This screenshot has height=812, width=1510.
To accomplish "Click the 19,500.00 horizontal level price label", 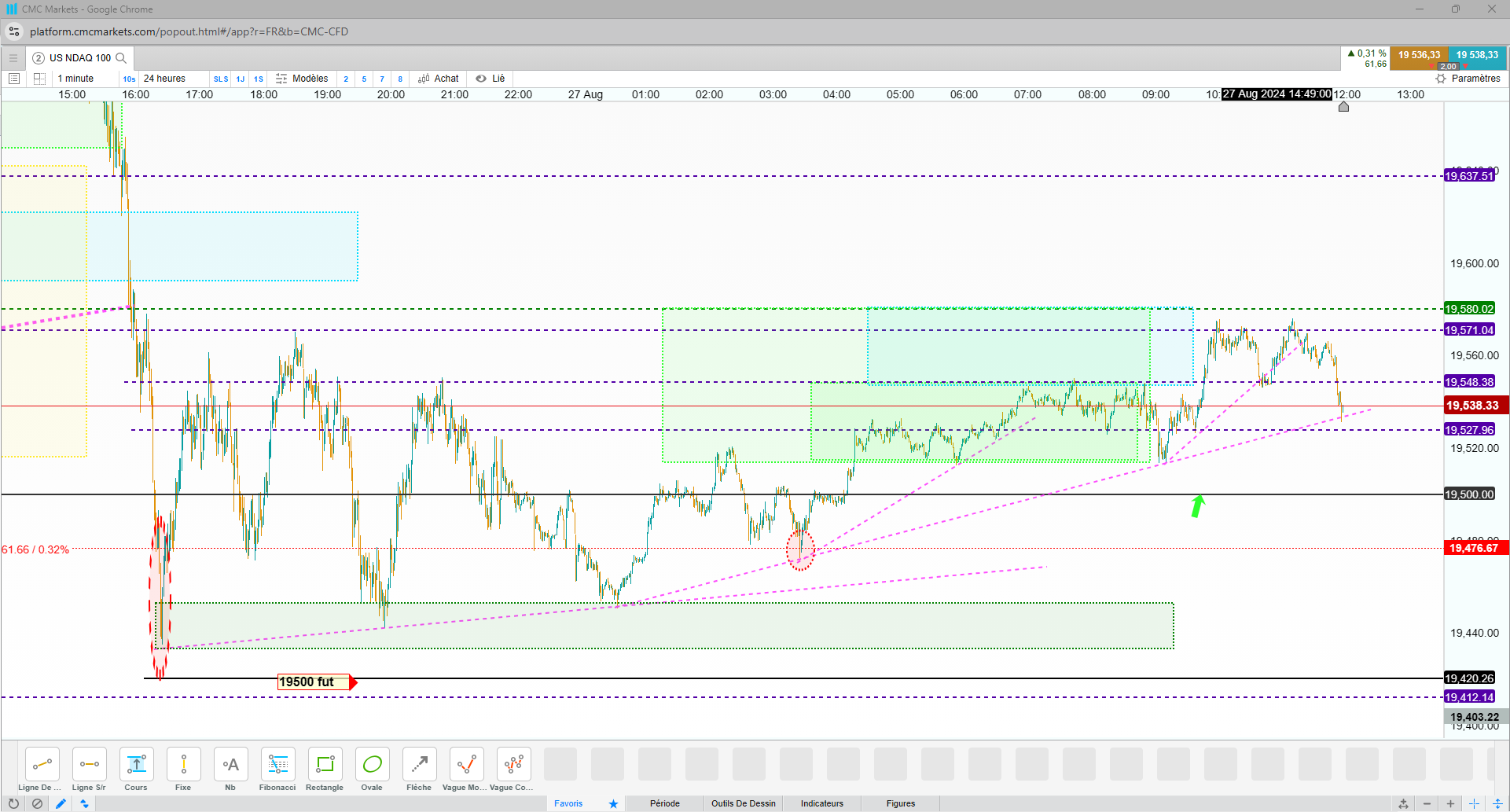I will click(1470, 494).
